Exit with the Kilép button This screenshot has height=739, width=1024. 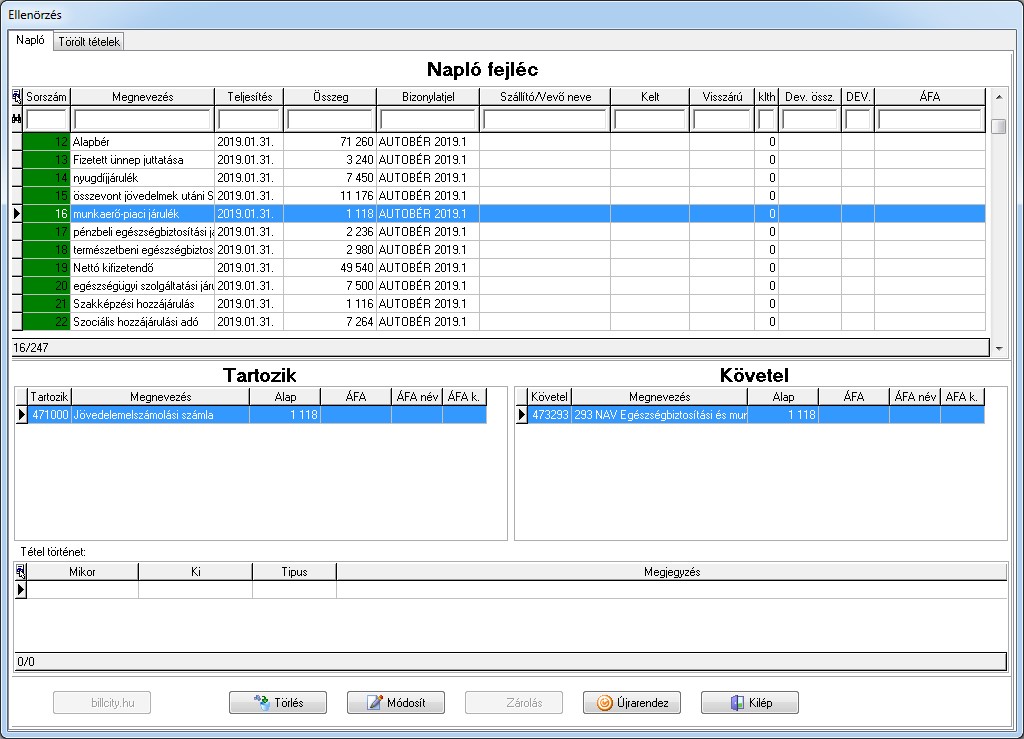[x=750, y=702]
